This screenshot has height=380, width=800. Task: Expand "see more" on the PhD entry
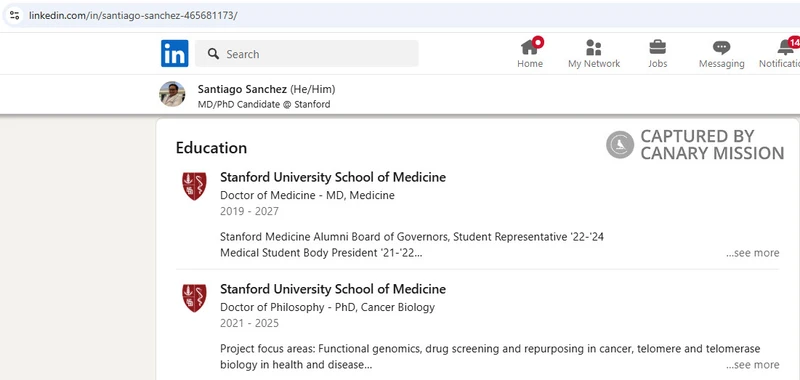coord(753,365)
